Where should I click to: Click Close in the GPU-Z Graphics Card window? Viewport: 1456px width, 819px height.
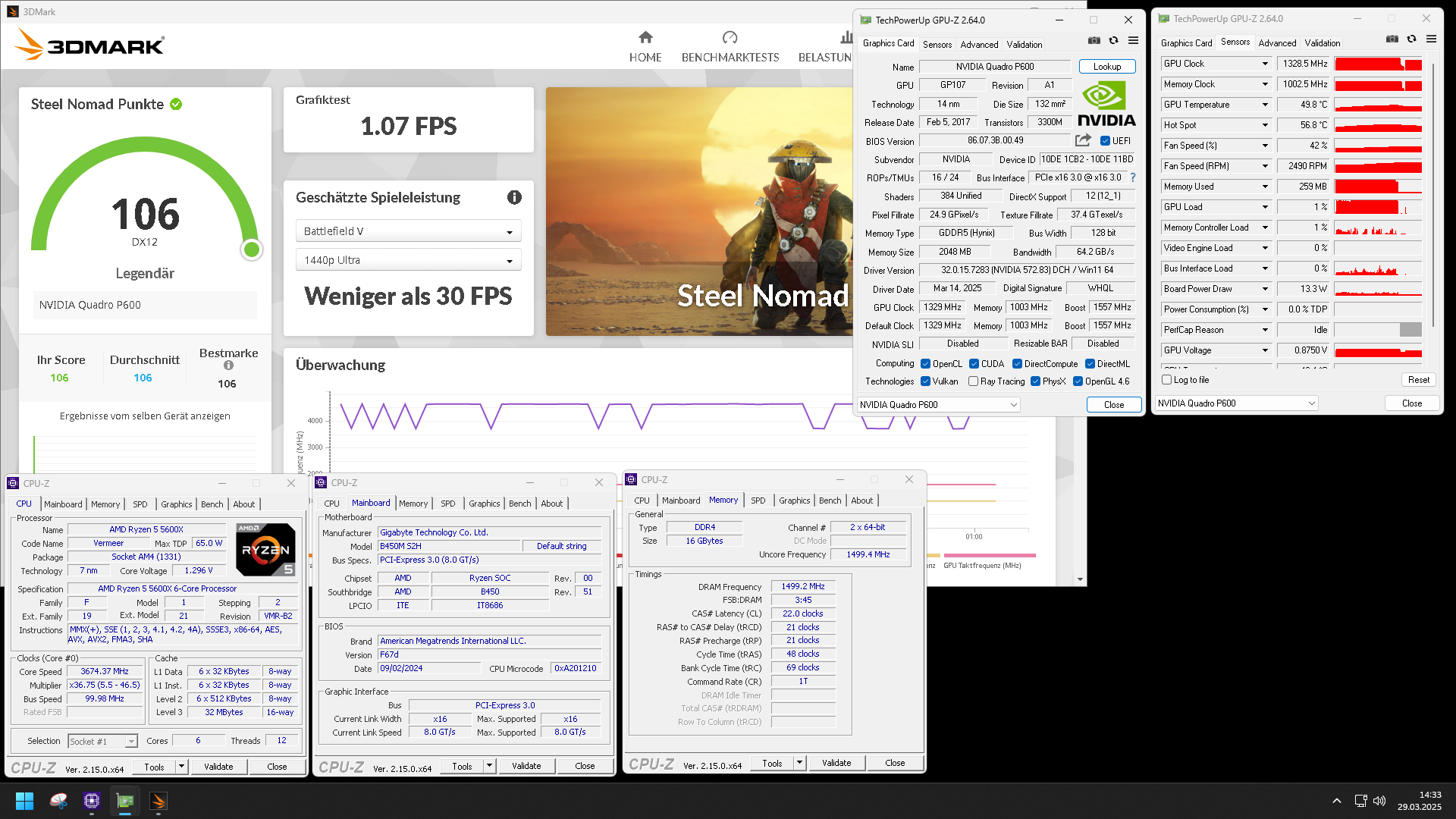tap(1114, 405)
